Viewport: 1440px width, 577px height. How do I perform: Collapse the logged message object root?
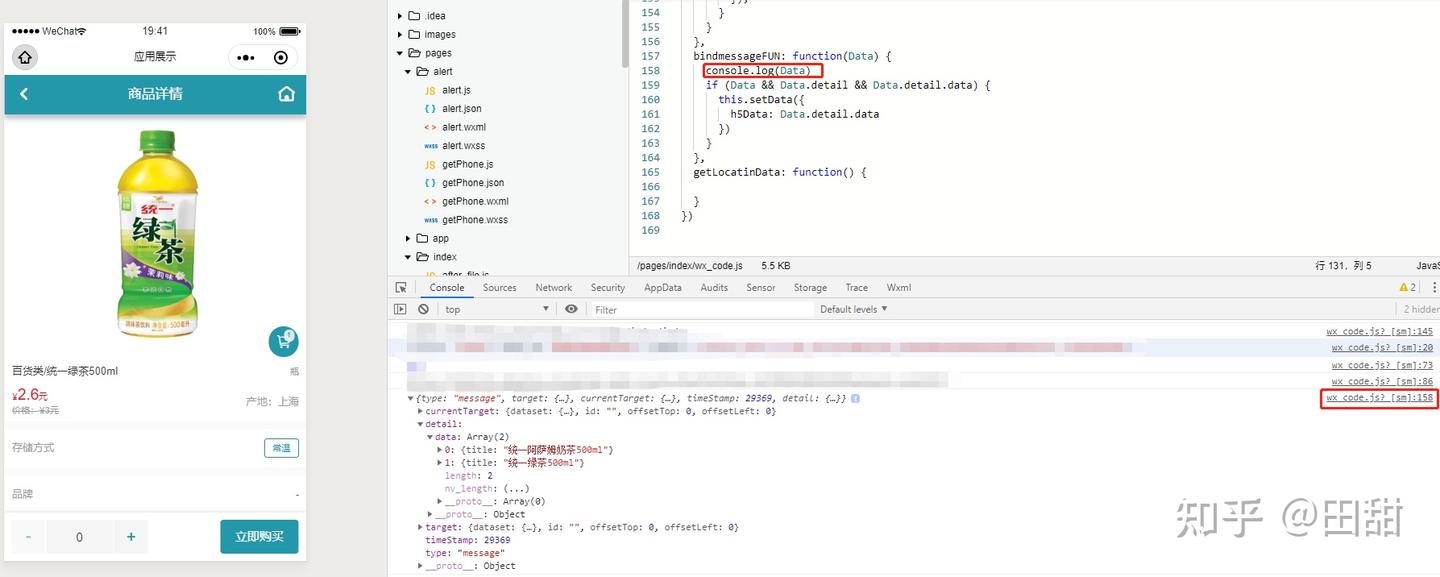pyautogui.click(x=411, y=398)
